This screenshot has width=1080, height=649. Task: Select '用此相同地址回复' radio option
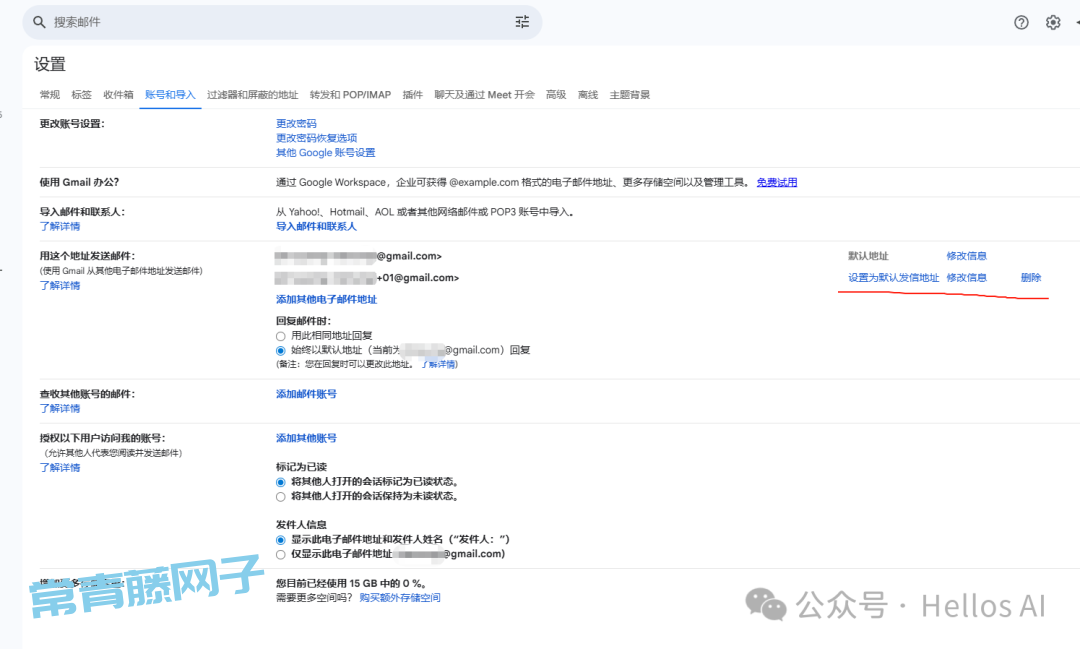click(281, 336)
